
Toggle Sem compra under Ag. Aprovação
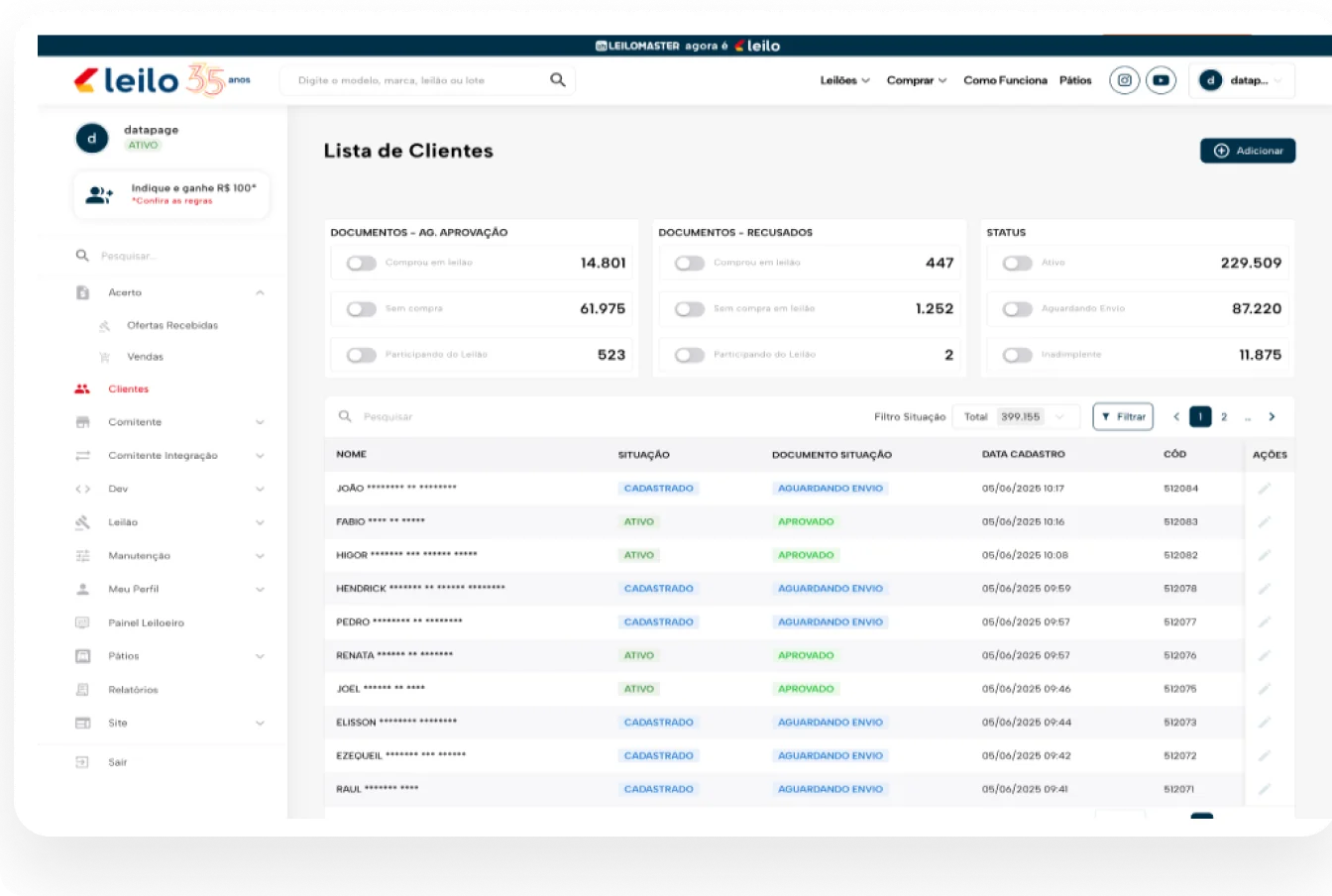(x=362, y=309)
